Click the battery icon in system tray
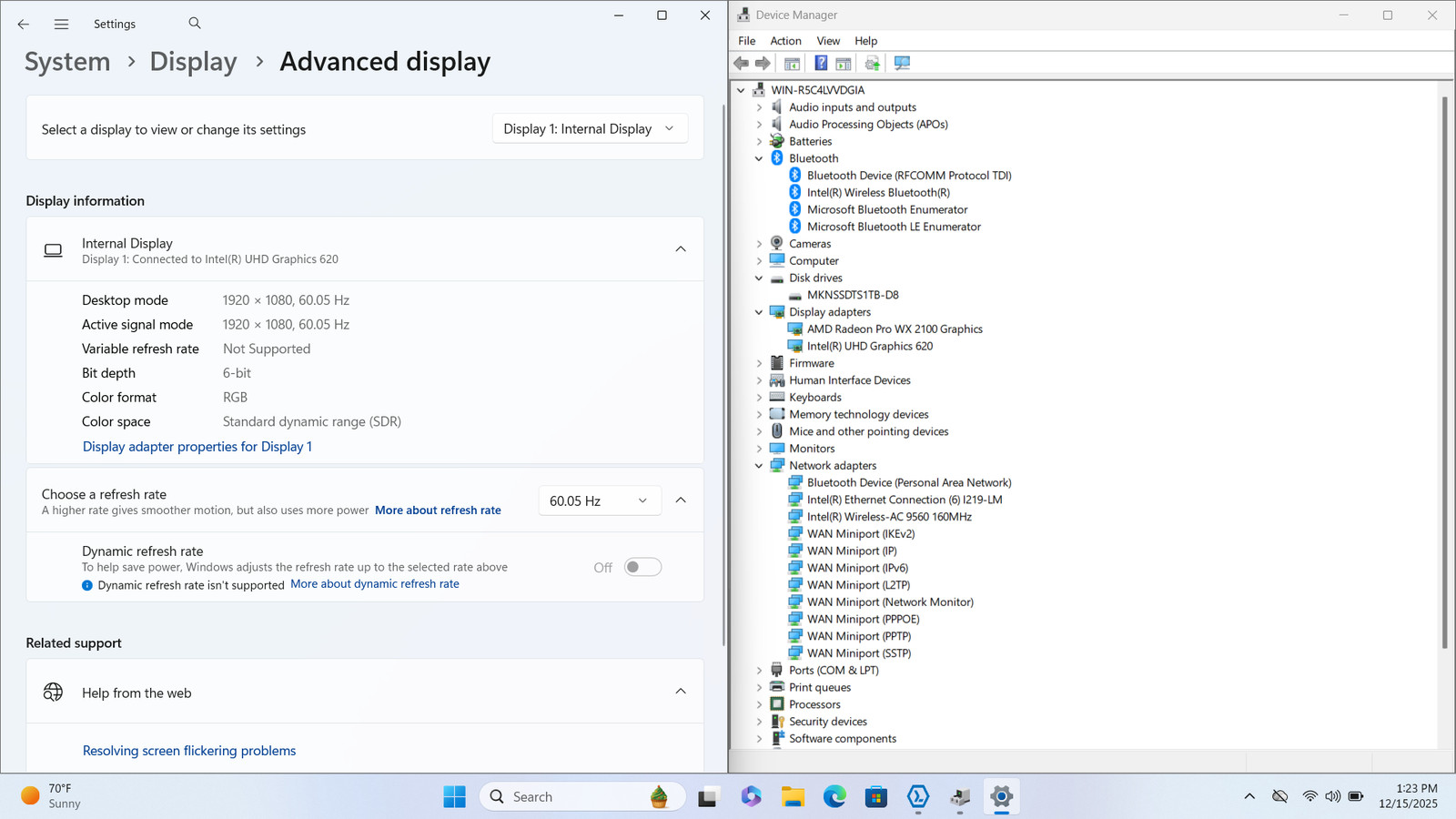Screen dimensions: 1456x819 [x=1356, y=796]
